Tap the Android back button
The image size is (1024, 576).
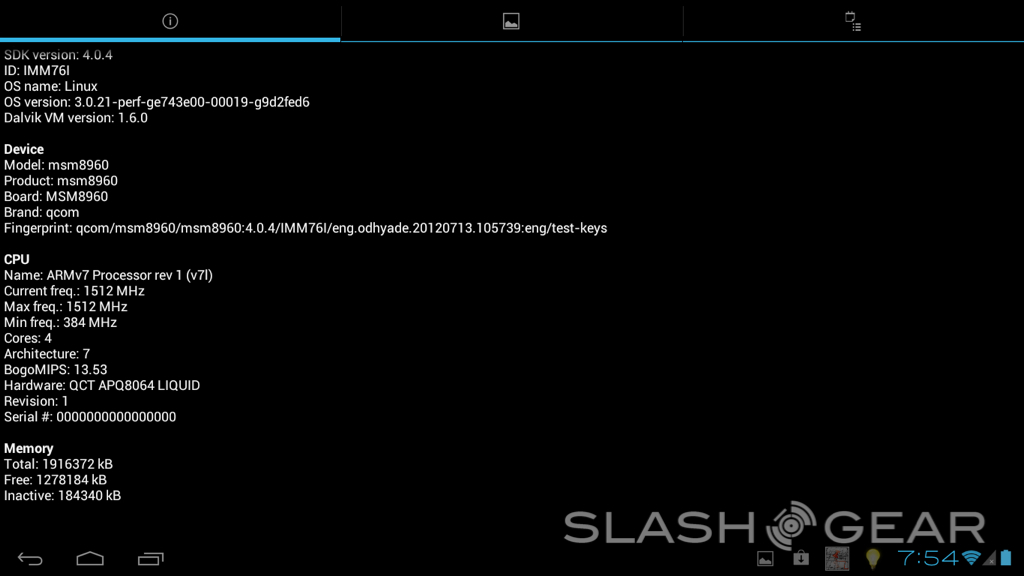pos(30,558)
